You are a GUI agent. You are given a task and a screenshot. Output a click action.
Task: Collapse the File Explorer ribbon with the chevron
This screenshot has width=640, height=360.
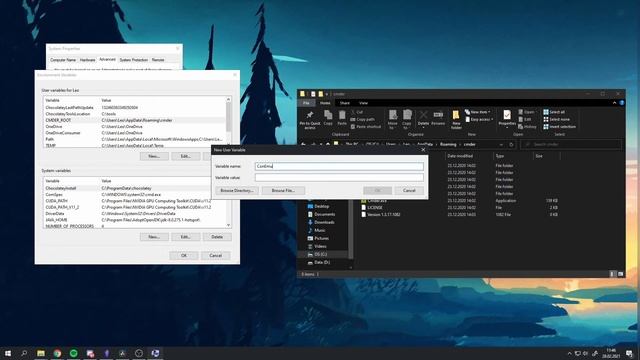point(614,103)
